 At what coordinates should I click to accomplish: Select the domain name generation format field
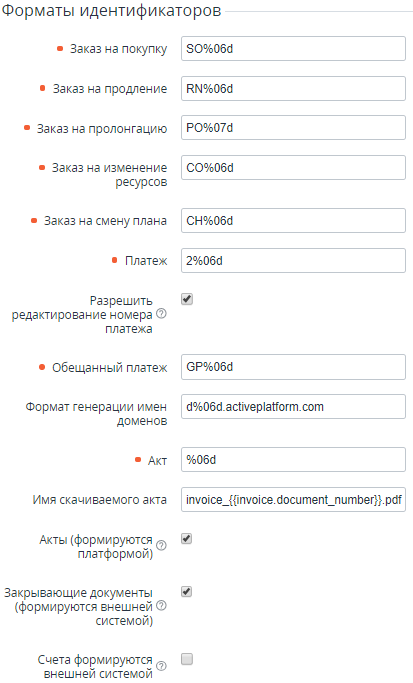293,407
